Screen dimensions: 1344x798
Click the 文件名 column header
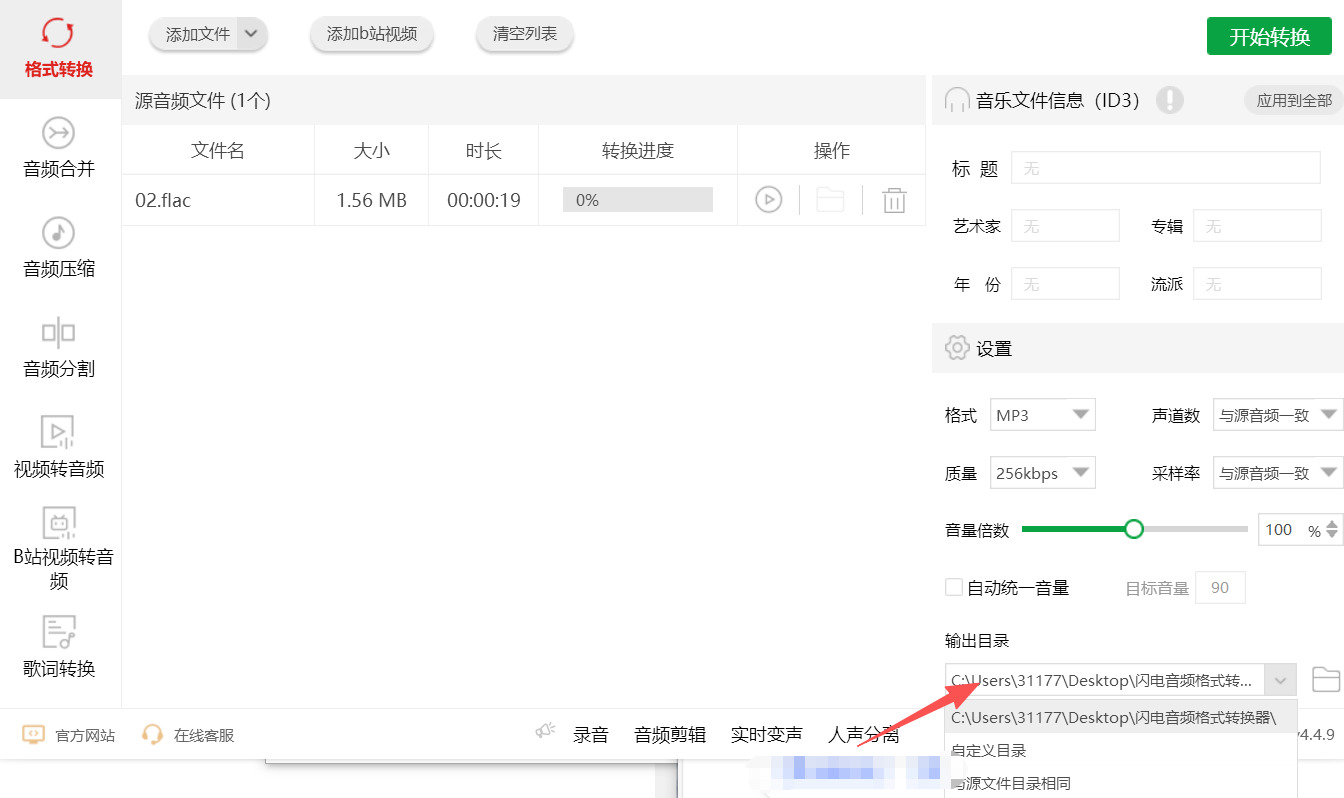218,150
